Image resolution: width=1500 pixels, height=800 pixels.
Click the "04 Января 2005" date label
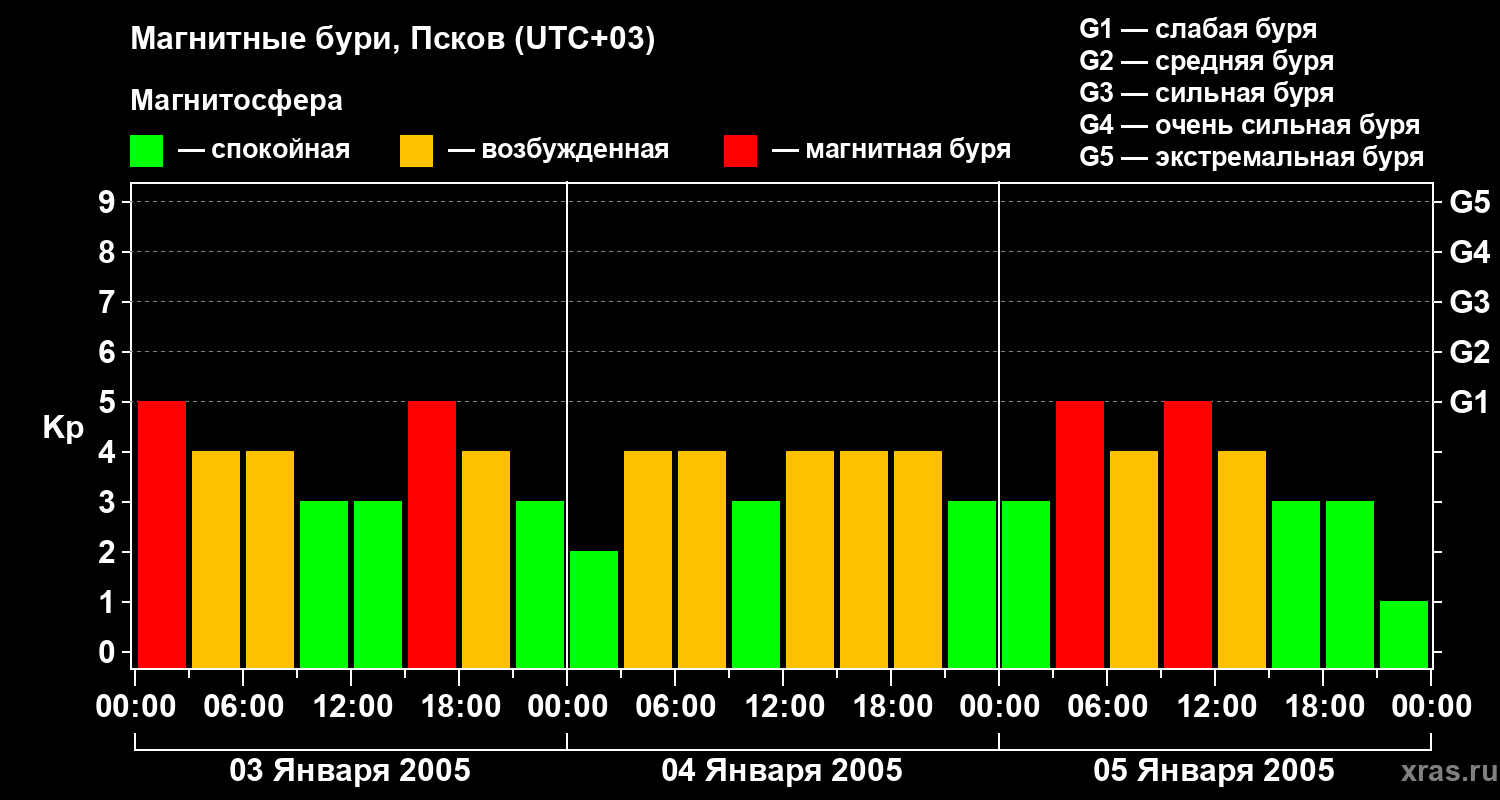[782, 771]
